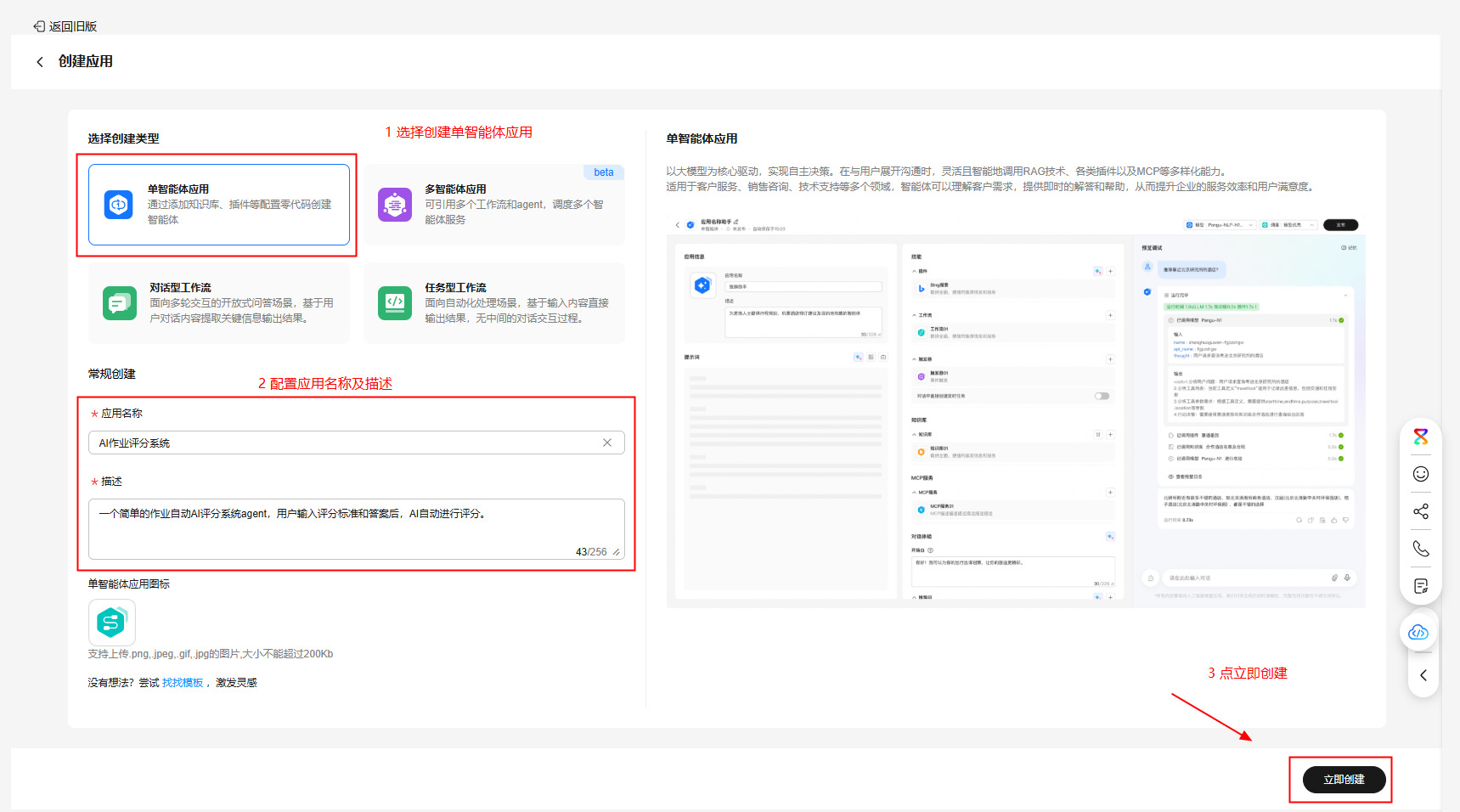This screenshot has height=812, width=1460.
Task: Click the 创建应用 page title
Action: click(x=86, y=61)
